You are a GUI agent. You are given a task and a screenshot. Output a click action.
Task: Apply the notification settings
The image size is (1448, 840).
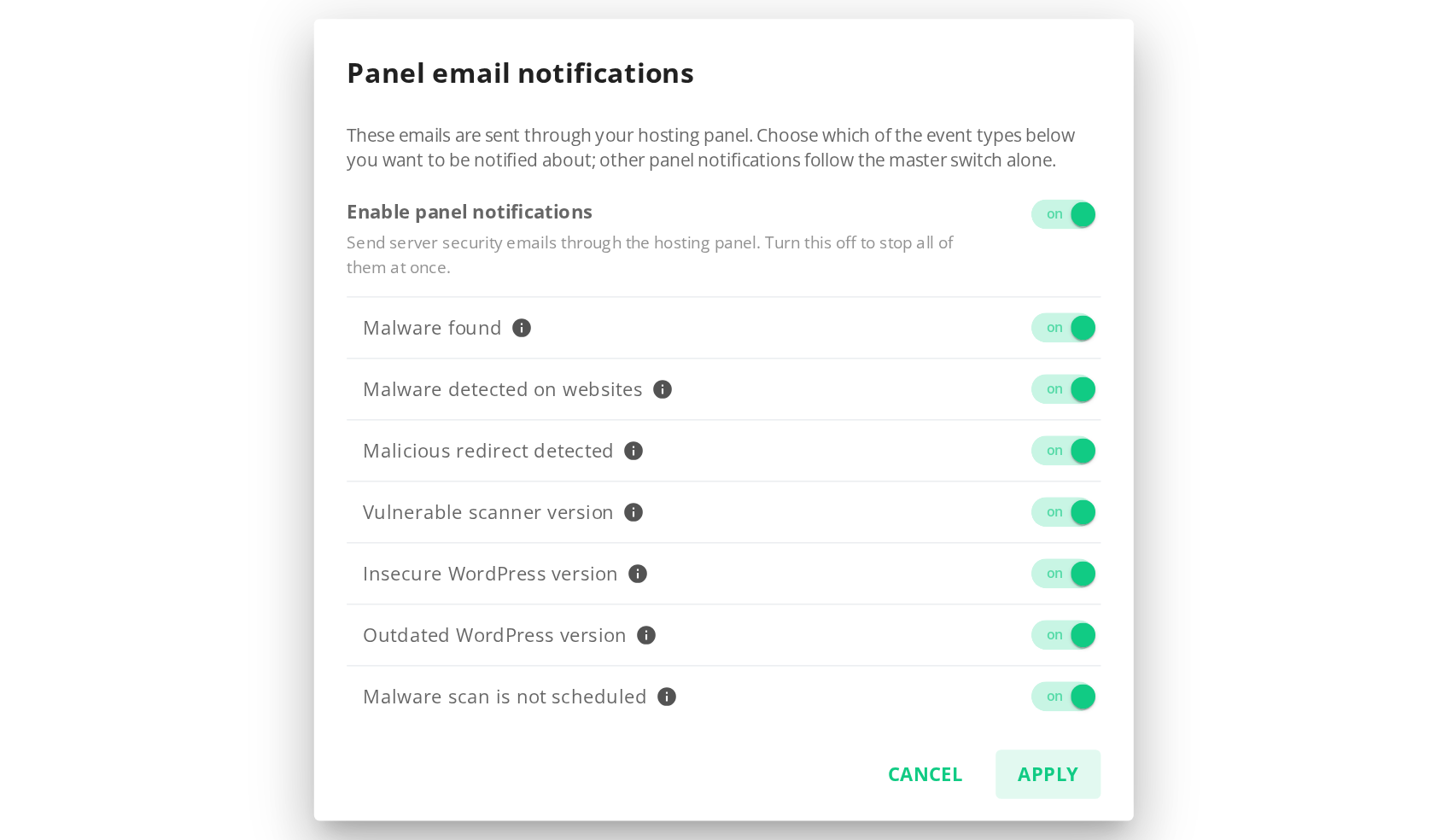pos(1048,774)
